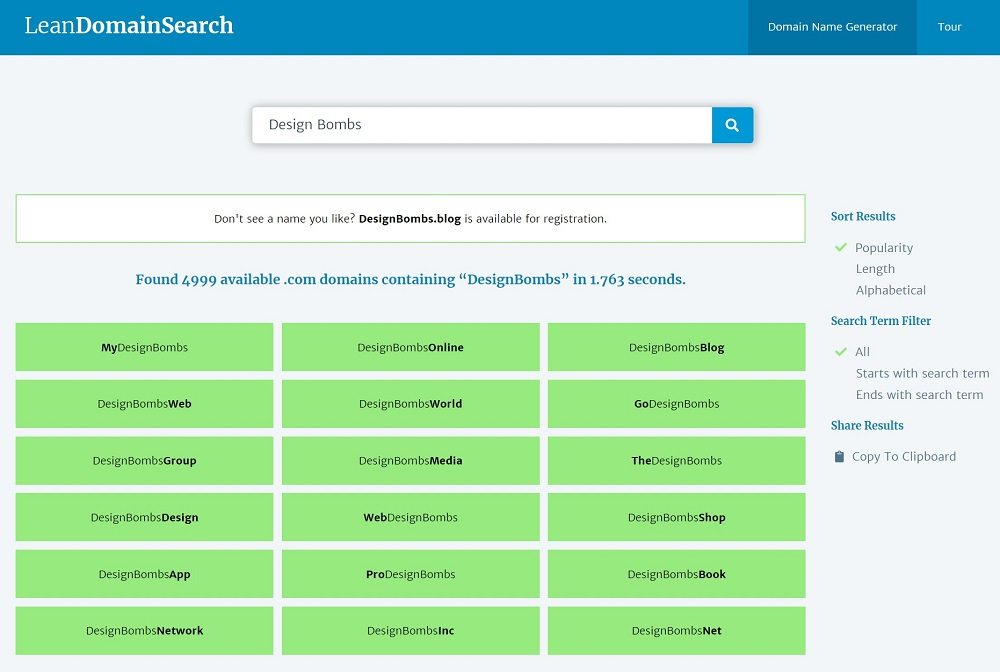The width and height of the screenshot is (1000, 672).
Task: Sort results by Length
Action: [x=875, y=269]
